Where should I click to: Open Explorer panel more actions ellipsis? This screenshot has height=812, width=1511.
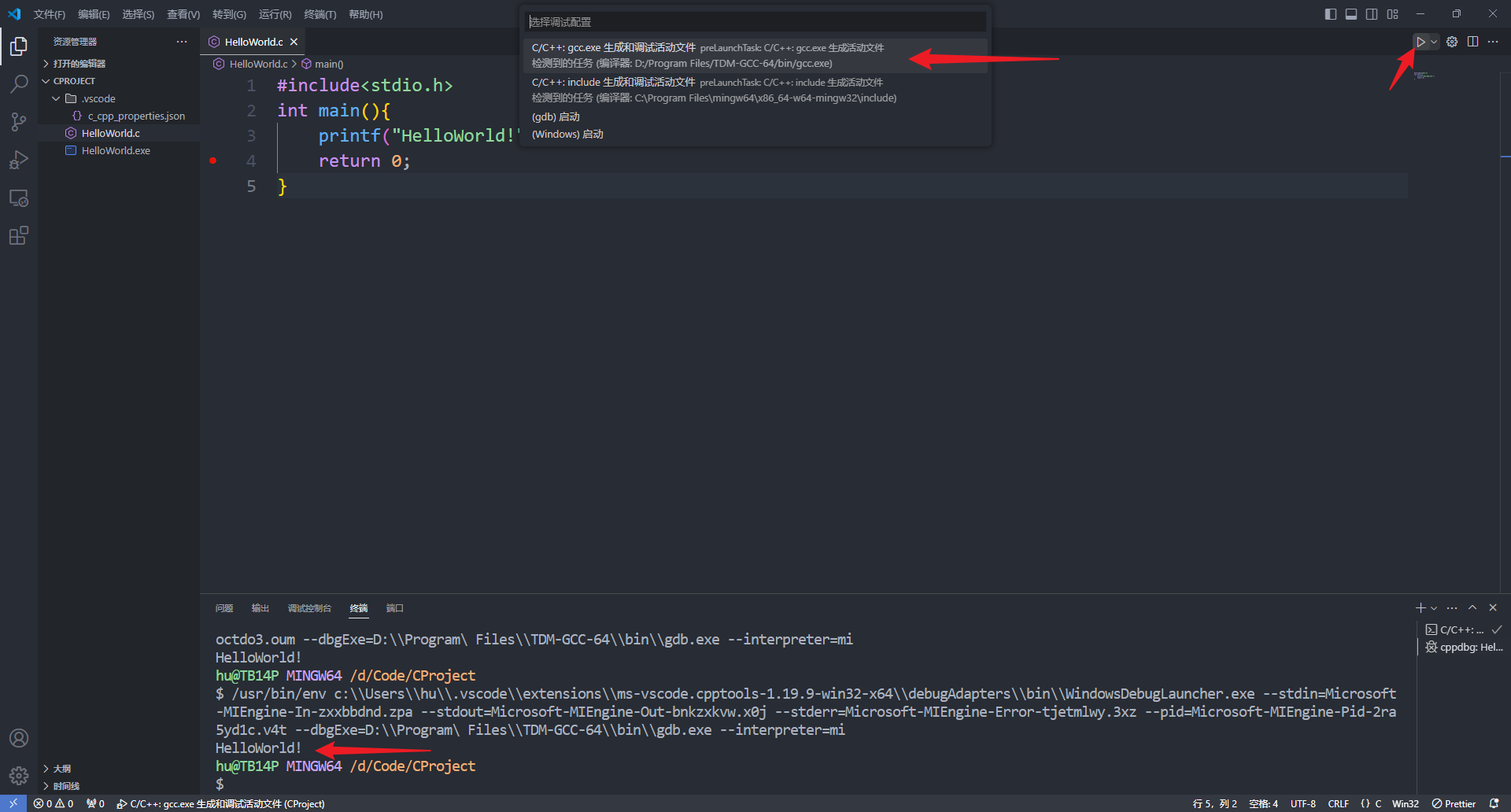point(182,42)
